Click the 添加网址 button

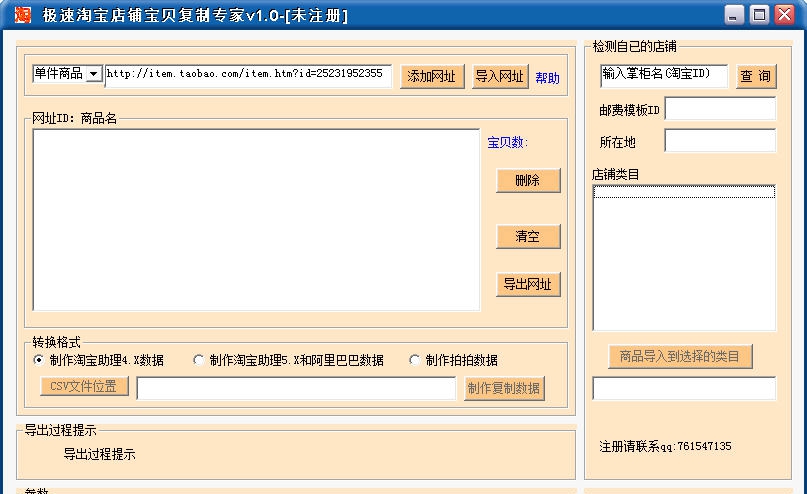coord(432,77)
